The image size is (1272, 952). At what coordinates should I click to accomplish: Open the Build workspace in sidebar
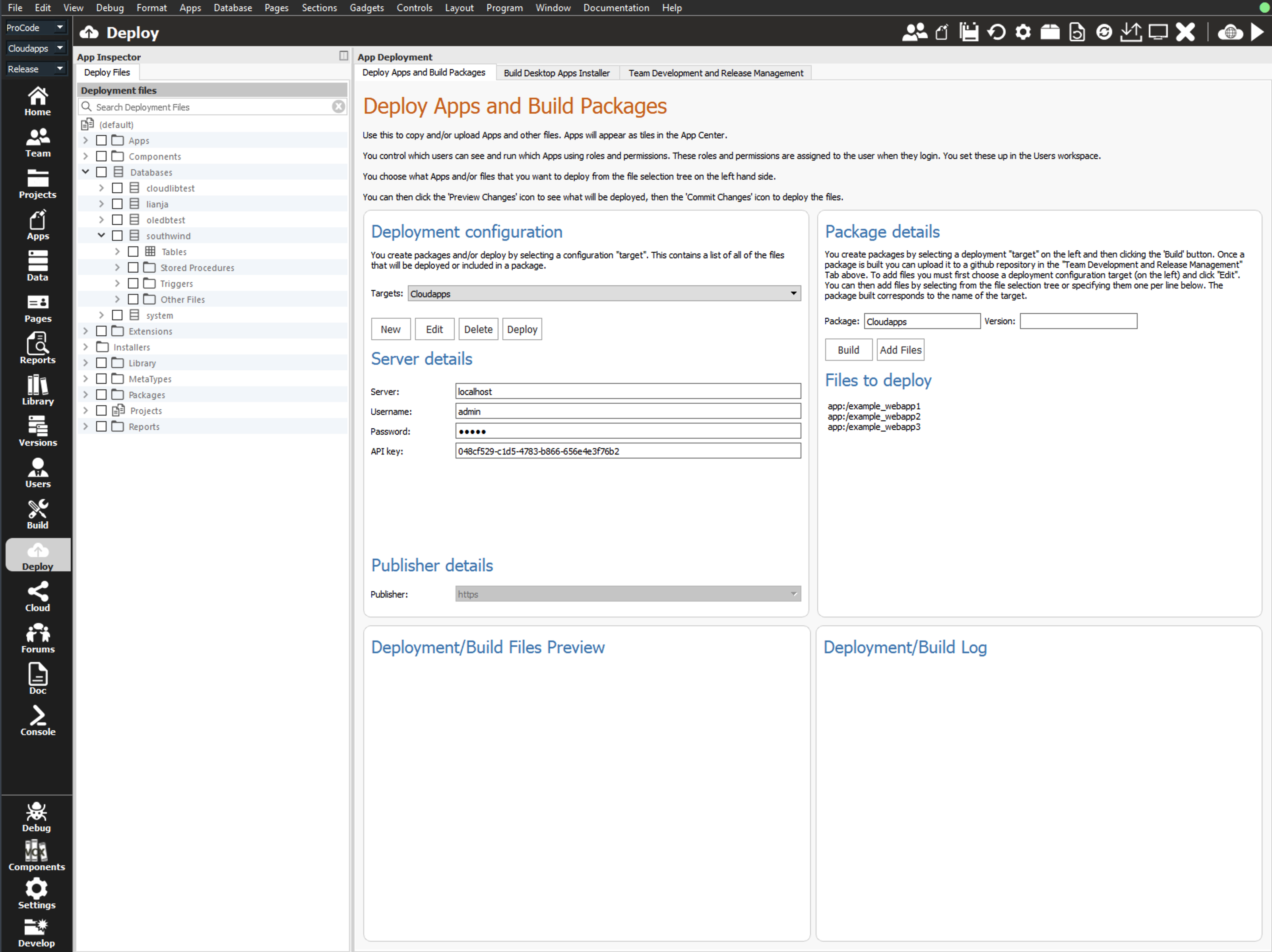tap(37, 514)
